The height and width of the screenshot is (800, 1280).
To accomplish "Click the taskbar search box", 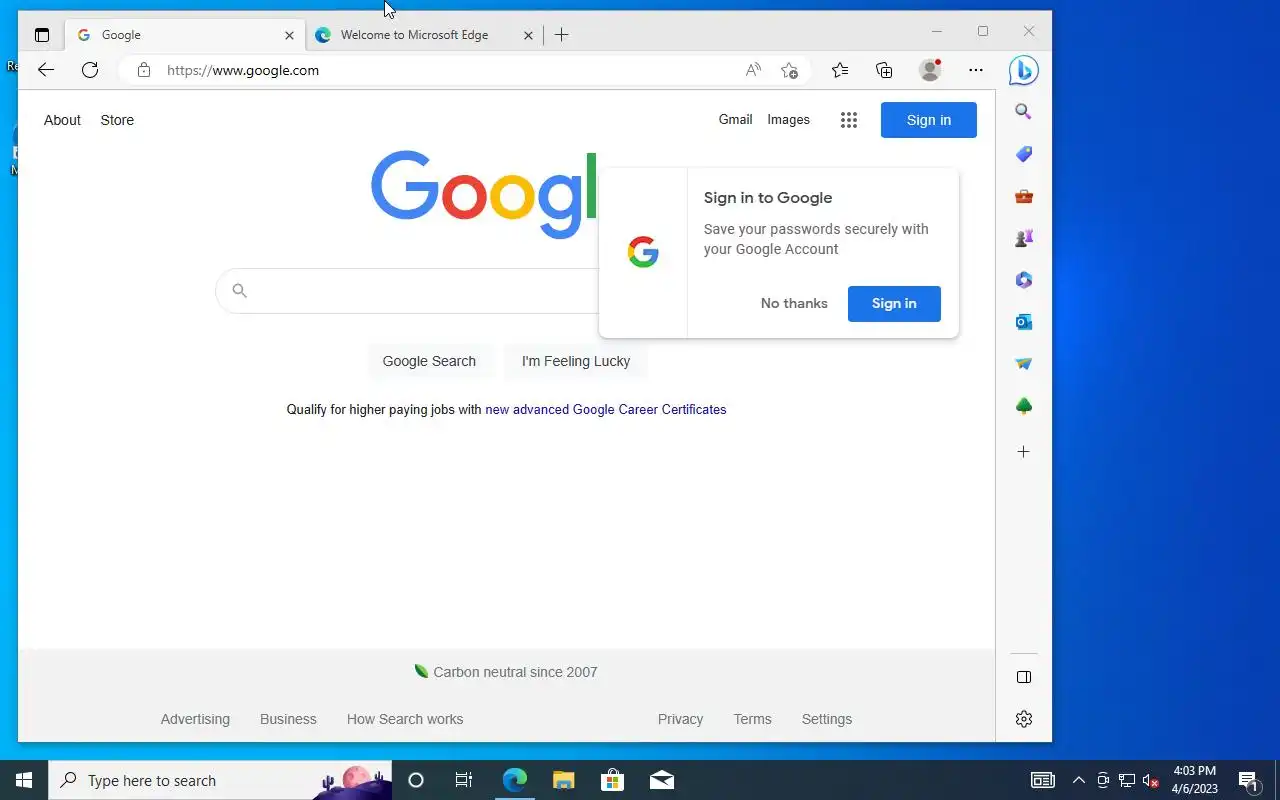I will click(x=220, y=780).
